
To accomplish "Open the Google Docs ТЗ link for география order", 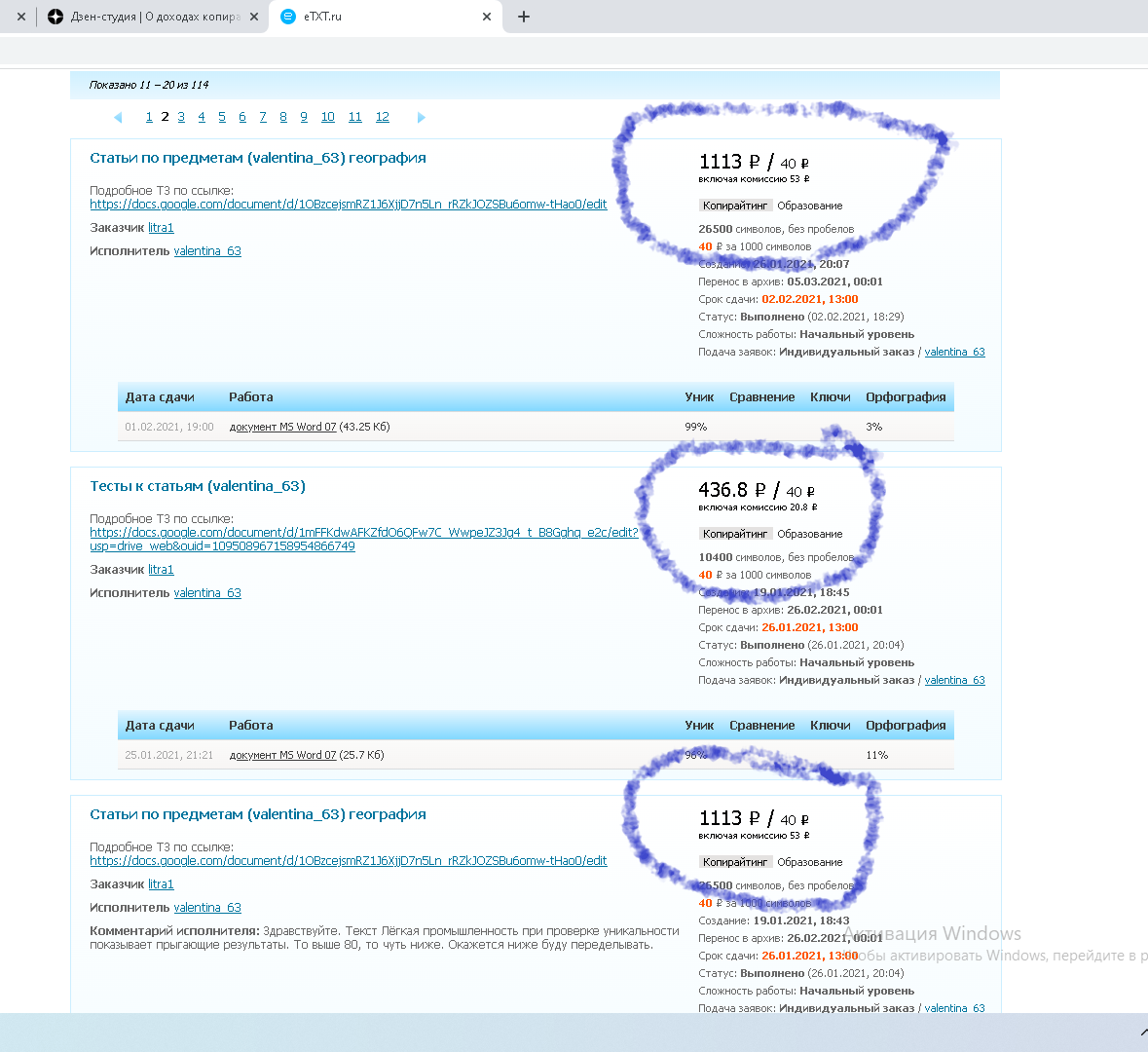I will tap(348, 205).
